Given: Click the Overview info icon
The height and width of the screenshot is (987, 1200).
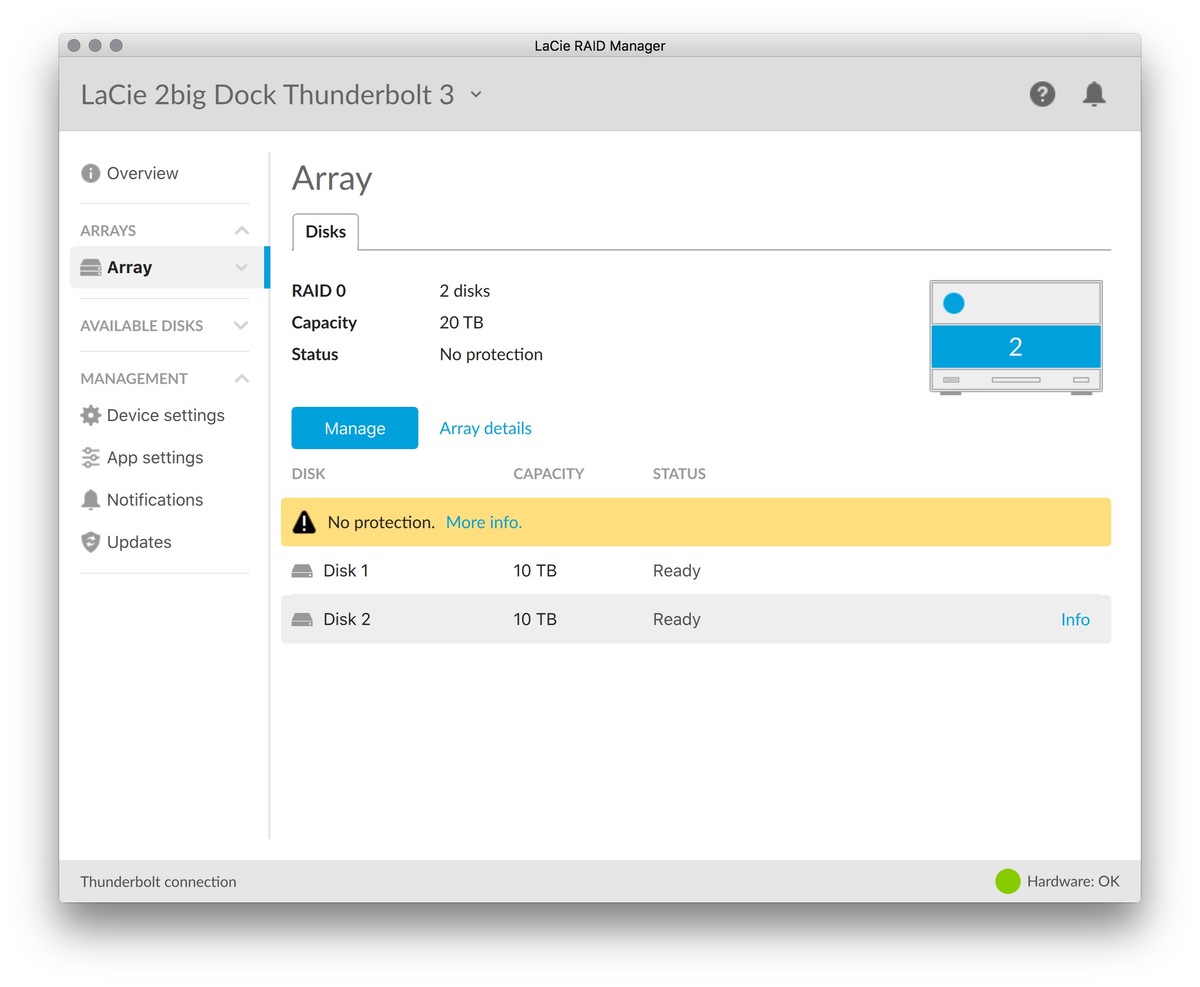Looking at the screenshot, I should click(90, 173).
